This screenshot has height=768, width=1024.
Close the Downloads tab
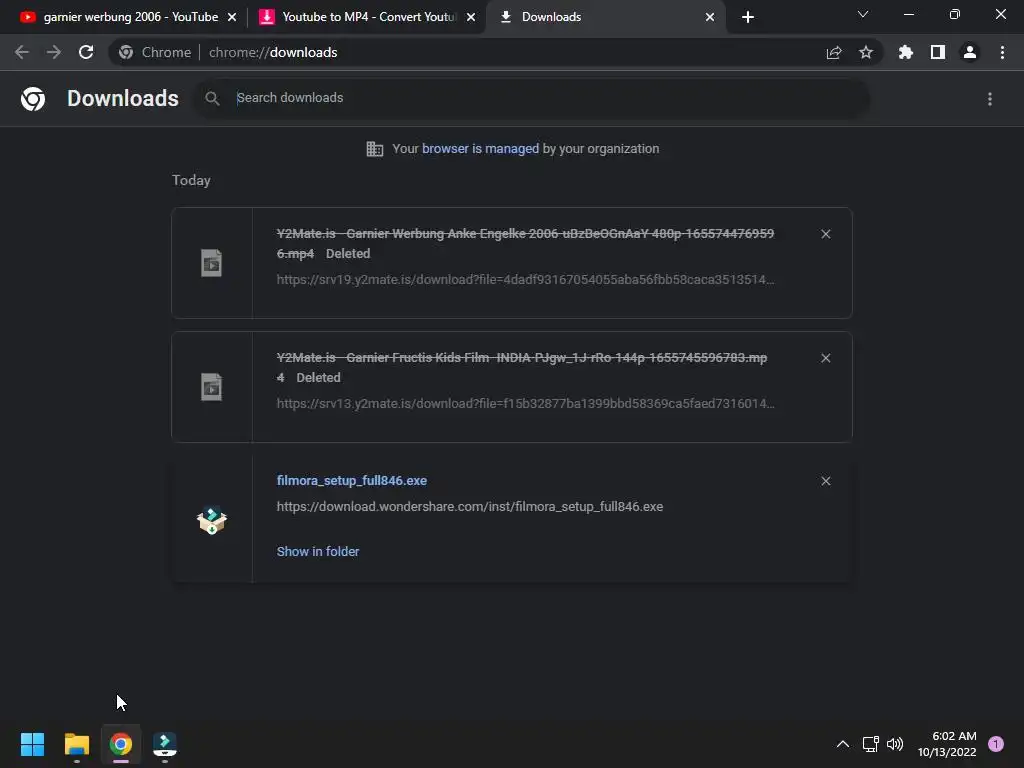pyautogui.click(x=710, y=17)
